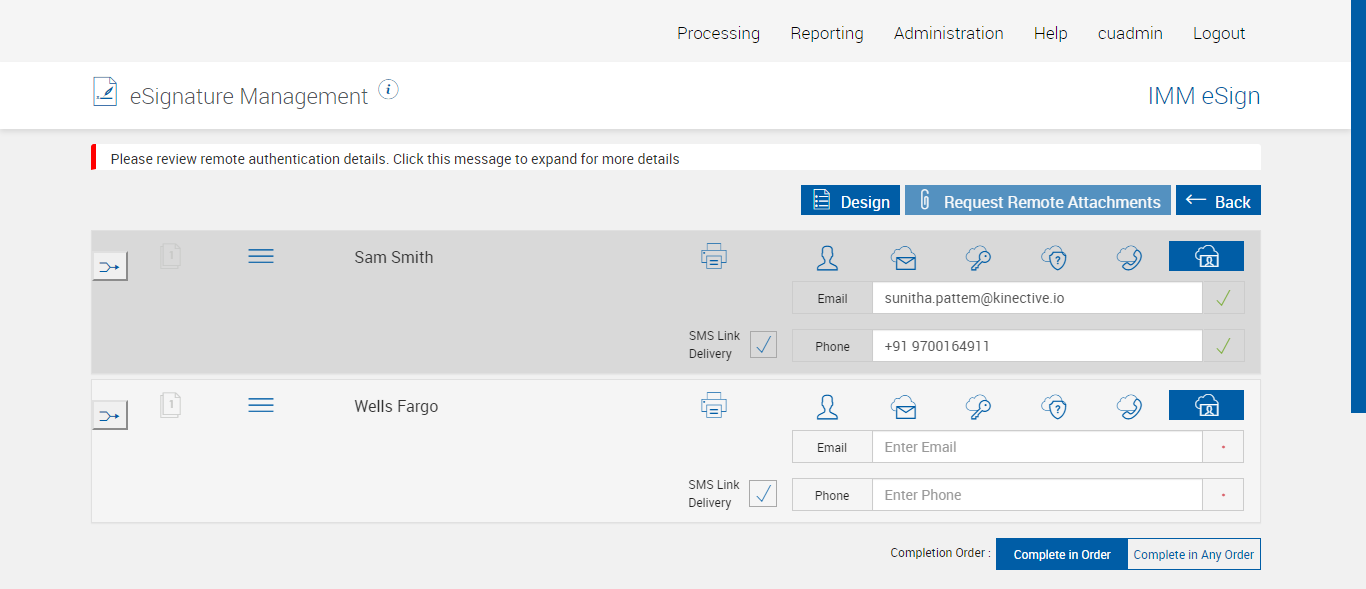The width and height of the screenshot is (1366, 589).
Task: Open the hamburger menu for Sam Smith
Action: pyautogui.click(x=261, y=257)
